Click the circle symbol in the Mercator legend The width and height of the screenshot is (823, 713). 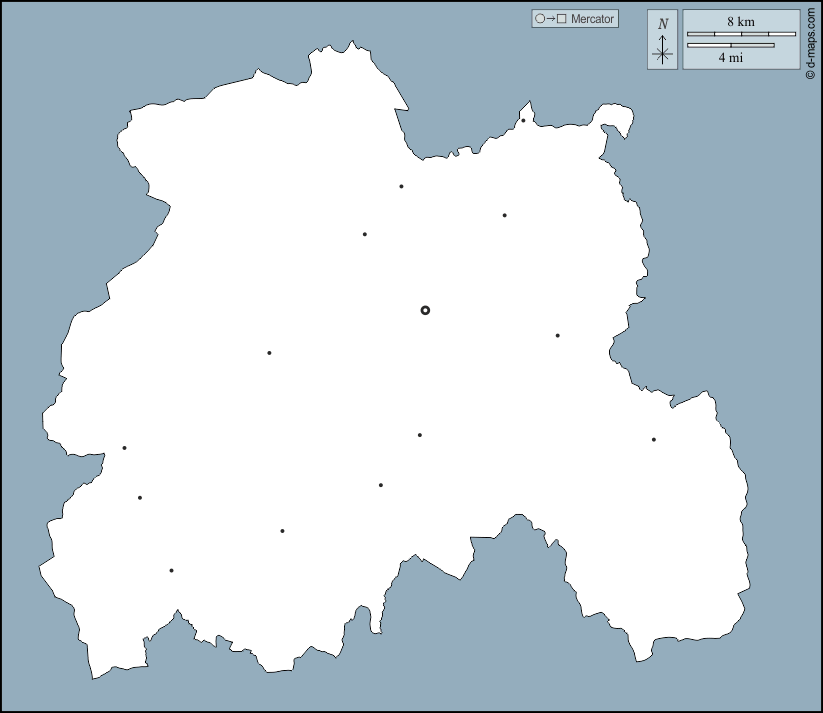[x=540, y=19]
